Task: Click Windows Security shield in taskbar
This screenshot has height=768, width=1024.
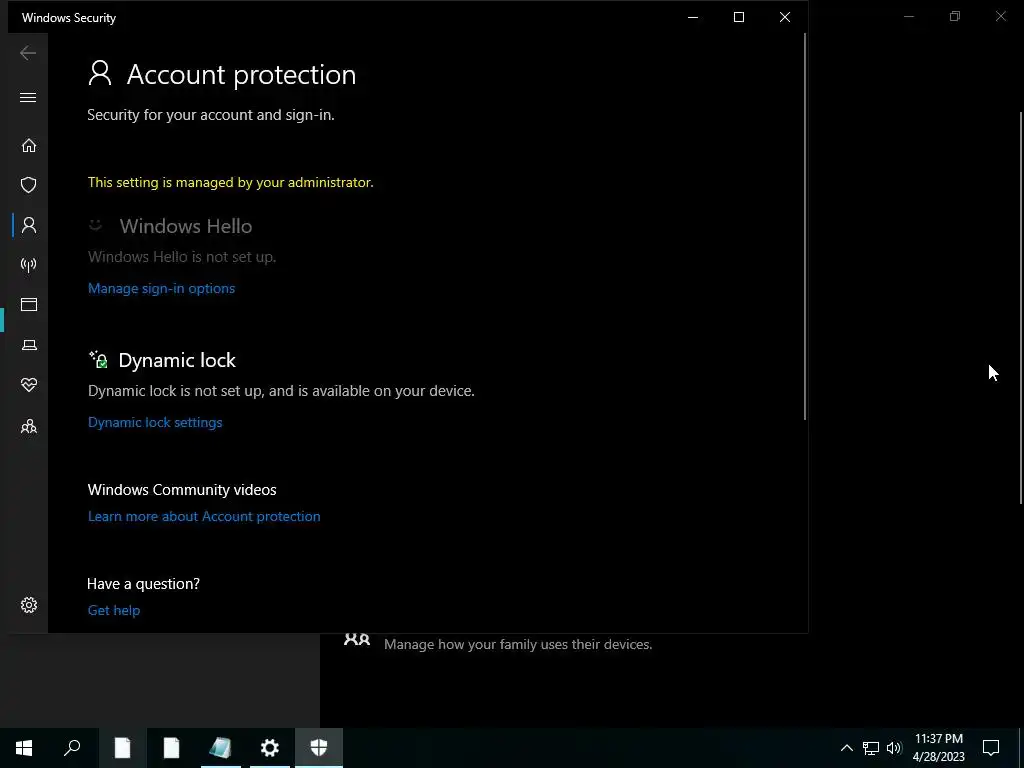Action: pos(319,748)
